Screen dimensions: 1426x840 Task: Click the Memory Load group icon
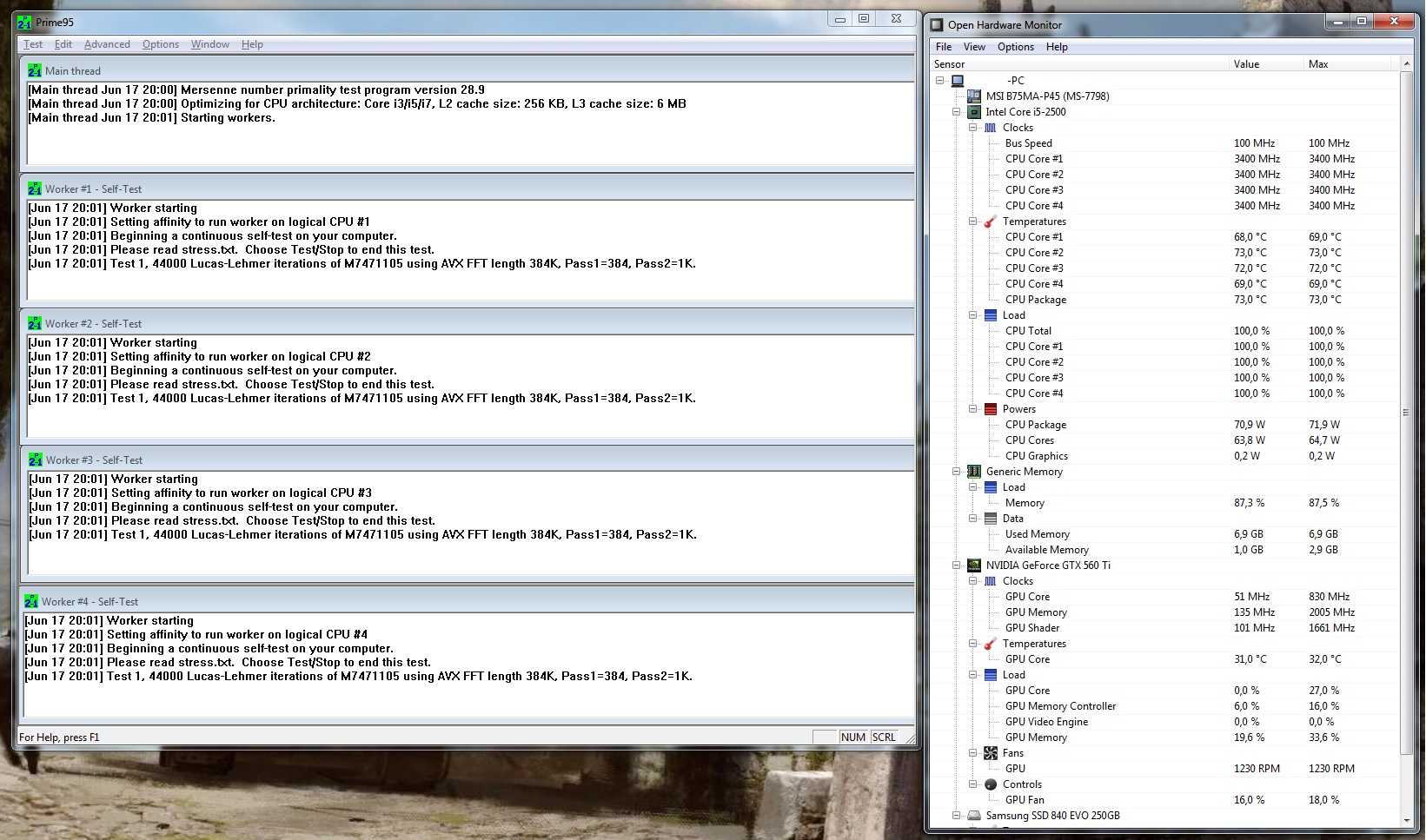coord(991,487)
